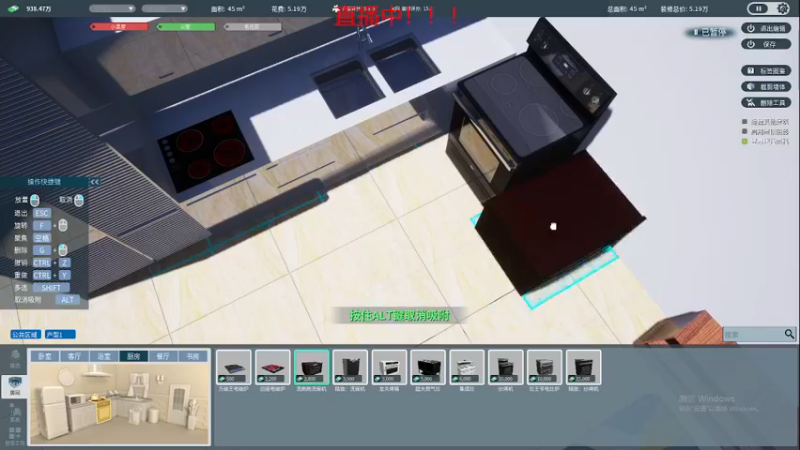Select the 5,000-priced black gas stove item
800x450 pixels.
(428, 367)
